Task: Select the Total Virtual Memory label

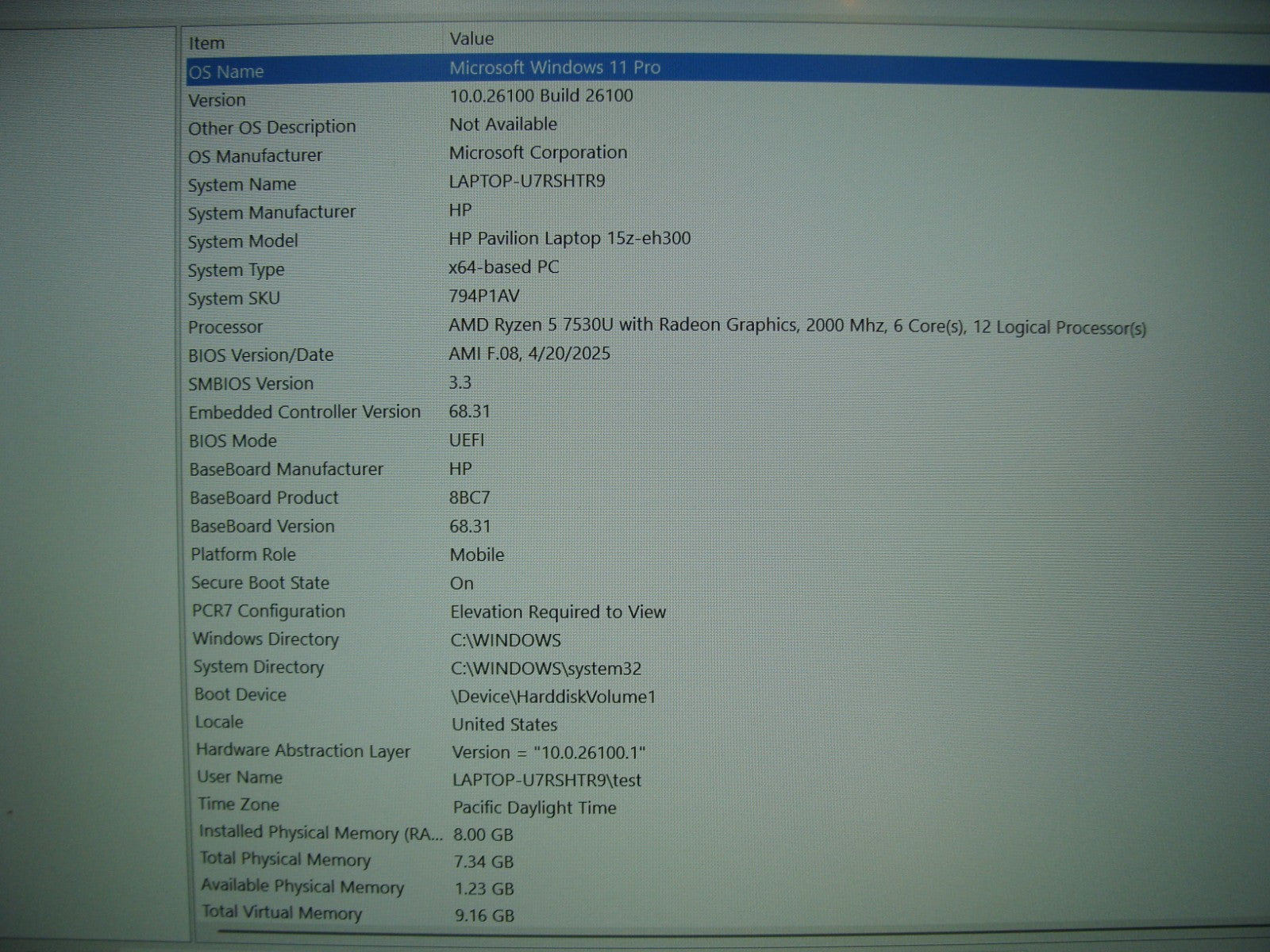Action: click(282, 913)
